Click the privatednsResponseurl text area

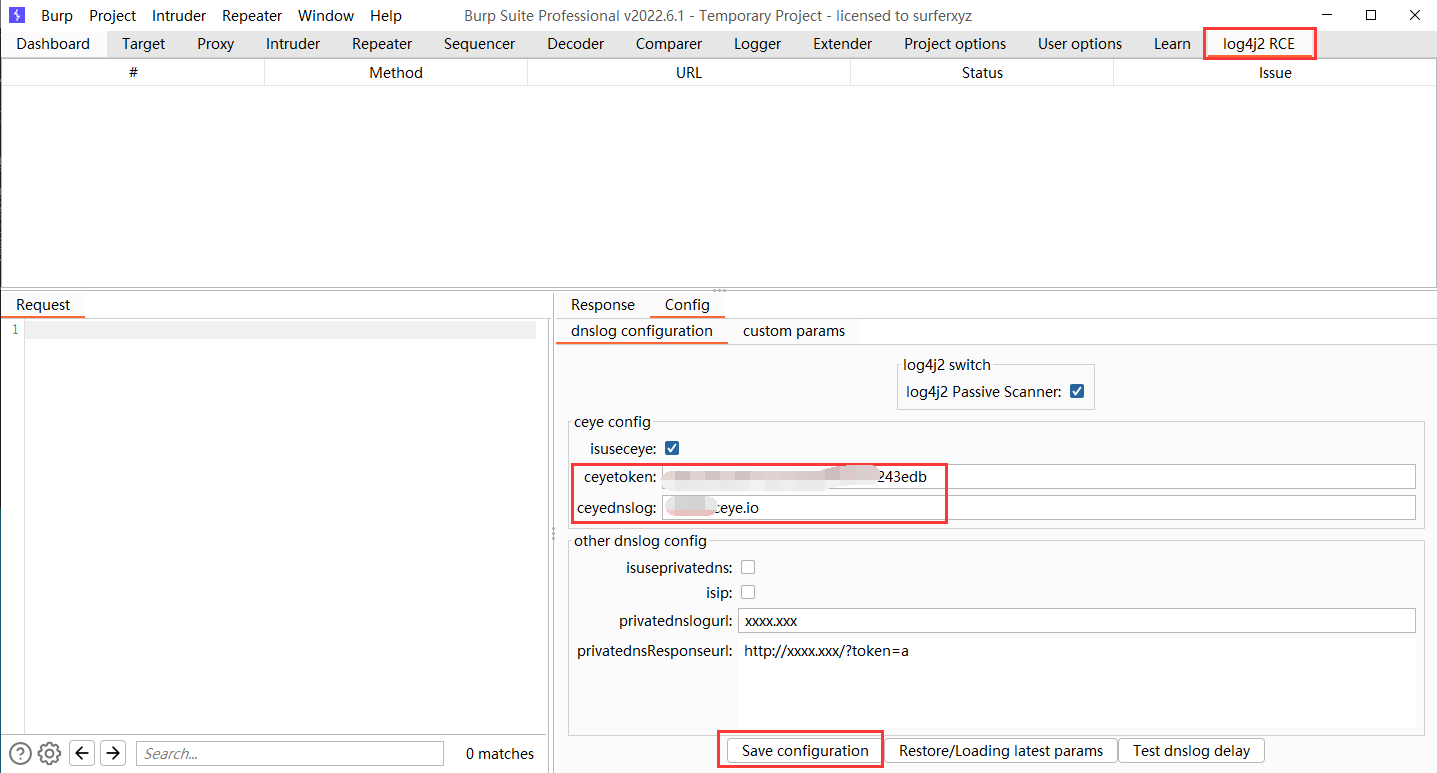click(x=1077, y=685)
